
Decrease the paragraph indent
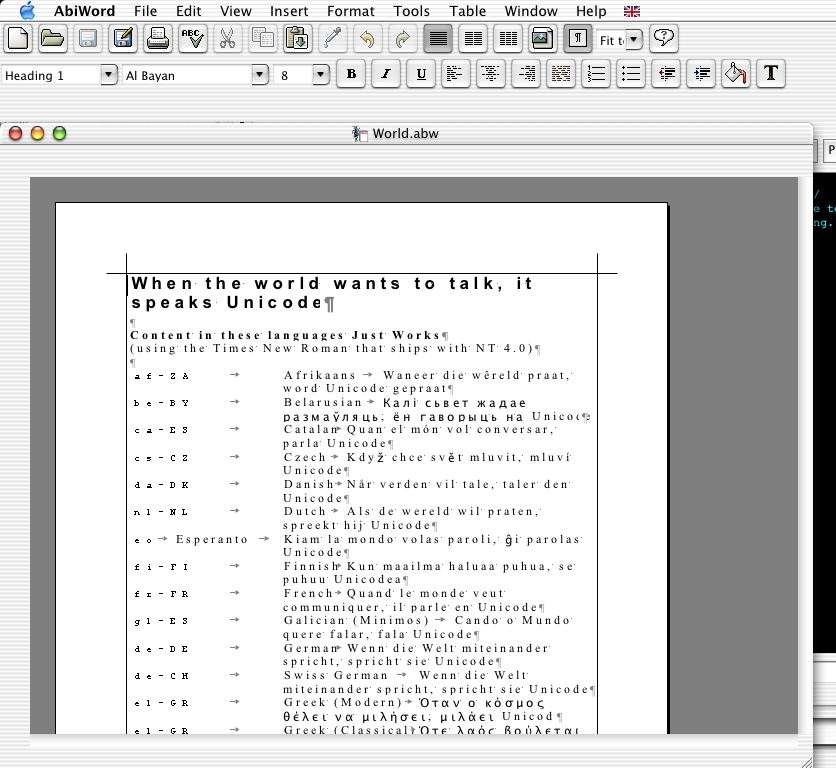point(666,74)
